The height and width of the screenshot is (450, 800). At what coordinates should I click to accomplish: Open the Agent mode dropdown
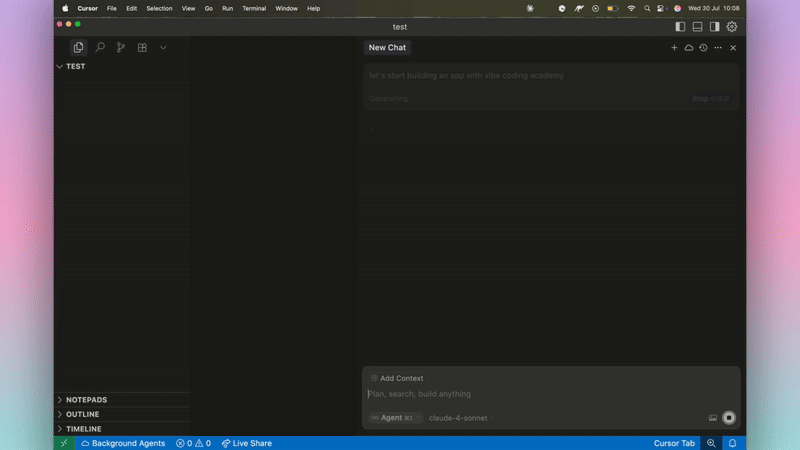pyautogui.click(x=395, y=418)
